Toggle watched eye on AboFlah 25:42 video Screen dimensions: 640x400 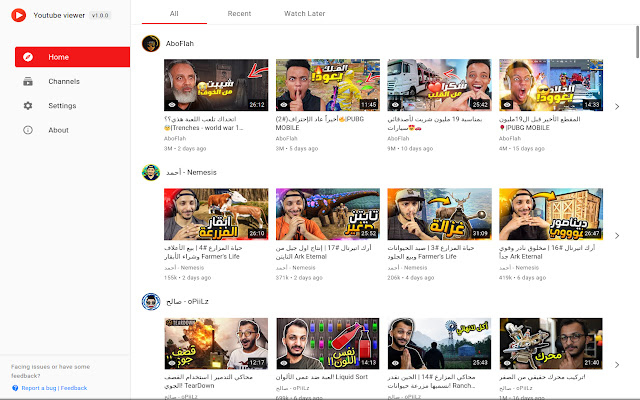tap(395, 104)
